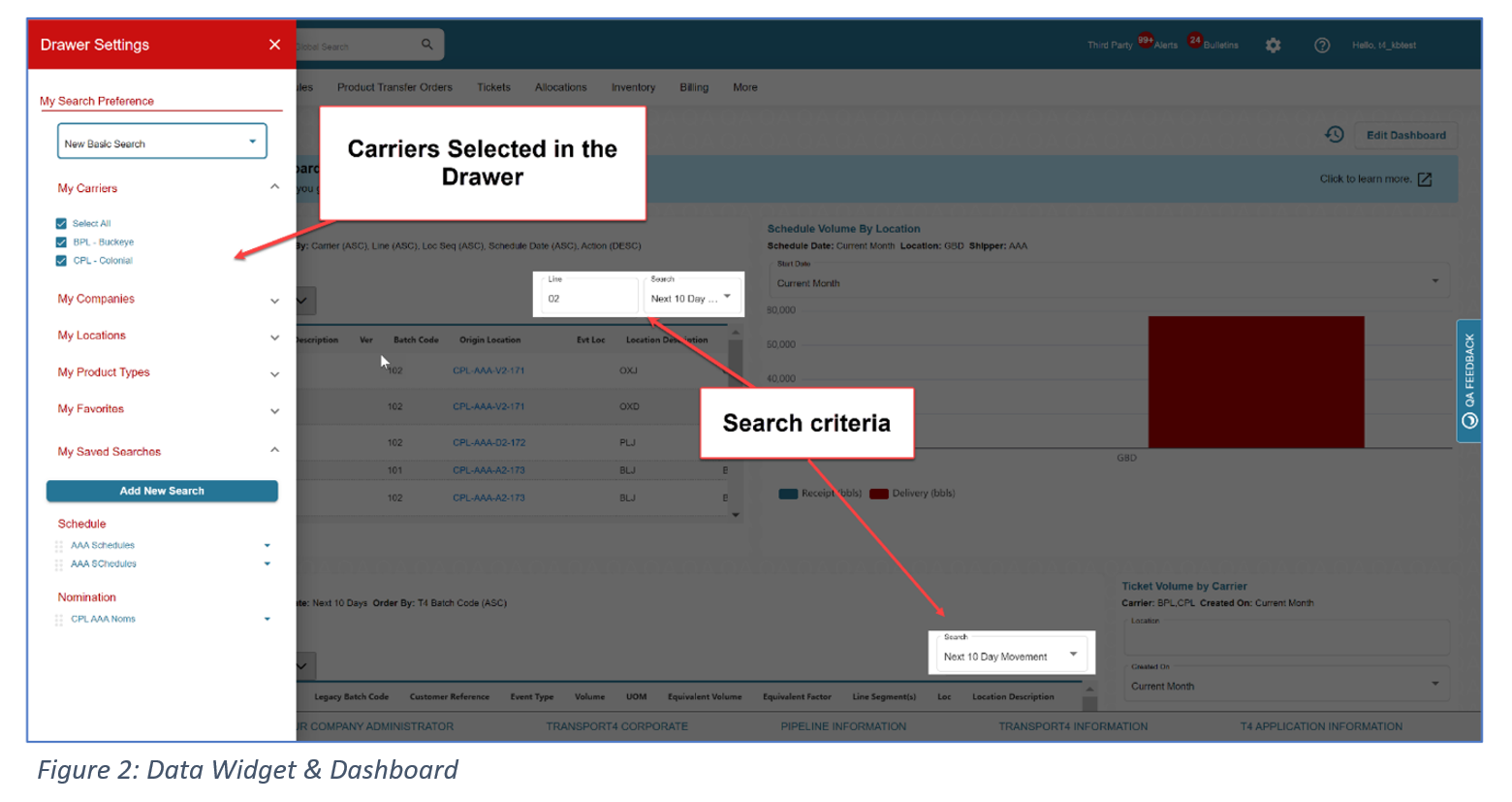Click the dashboard history clock icon
This screenshot has height=802, width=1512.
(1334, 135)
